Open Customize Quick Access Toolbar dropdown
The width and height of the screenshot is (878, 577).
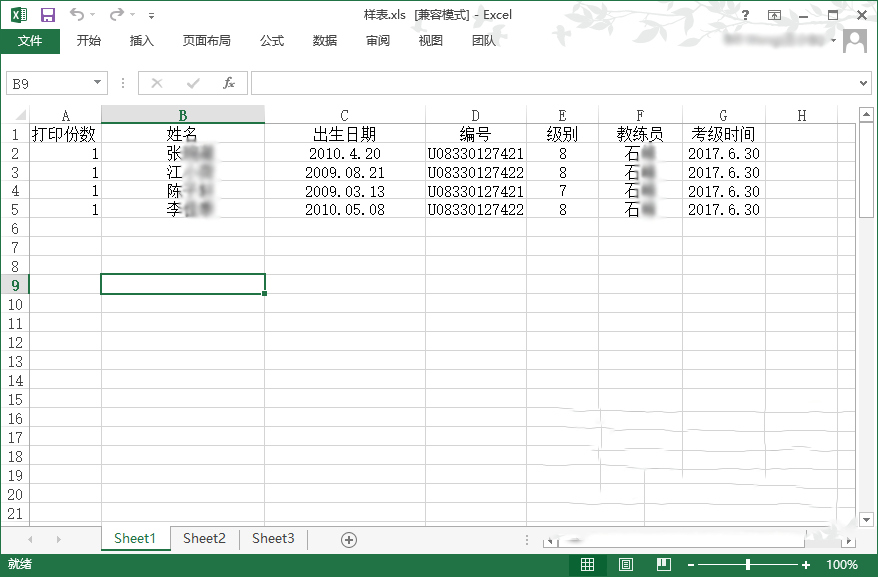pyautogui.click(x=151, y=16)
